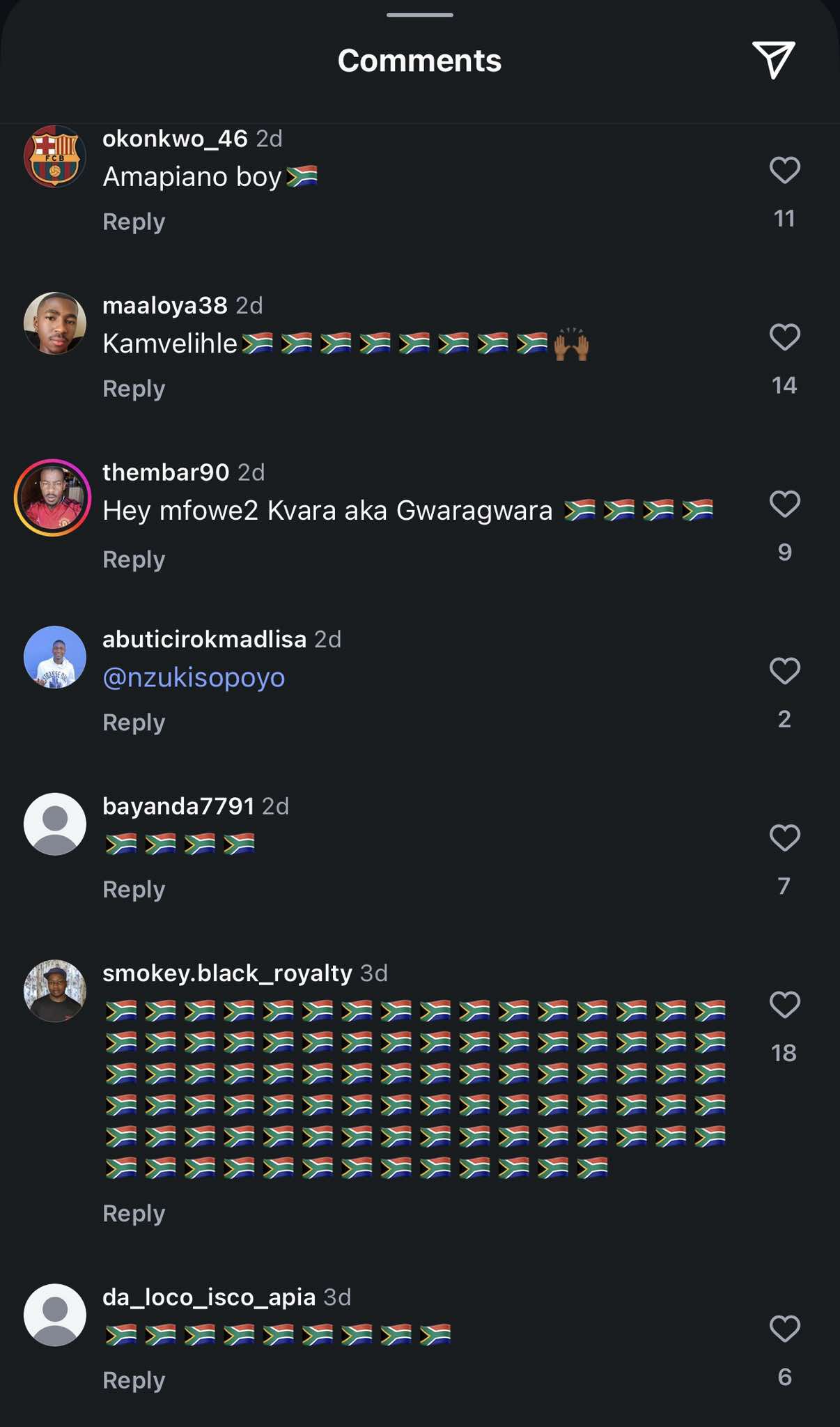
Task: Open abuticirokmadlisa's profile avatar
Action: point(55,657)
